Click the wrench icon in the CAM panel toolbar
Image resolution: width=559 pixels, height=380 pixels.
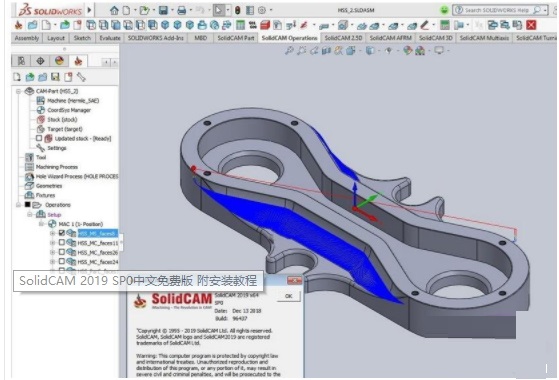(x=81, y=77)
